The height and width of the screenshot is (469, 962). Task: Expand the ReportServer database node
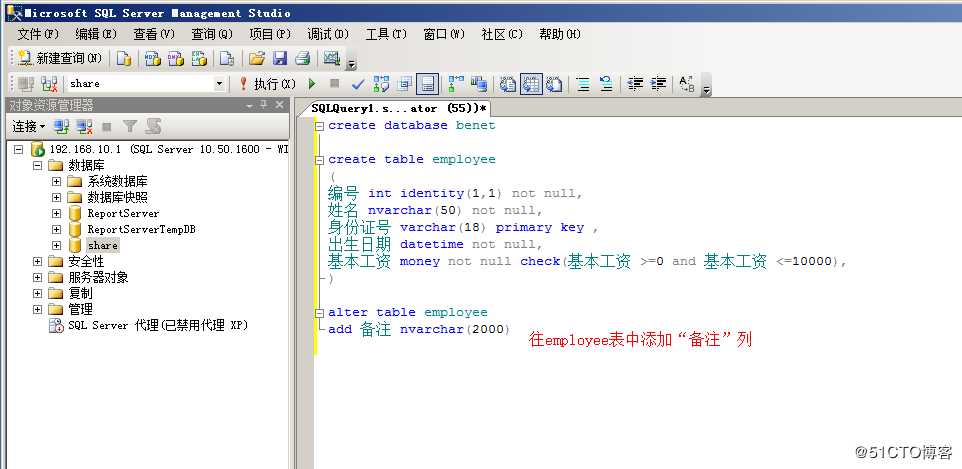click(x=56, y=214)
